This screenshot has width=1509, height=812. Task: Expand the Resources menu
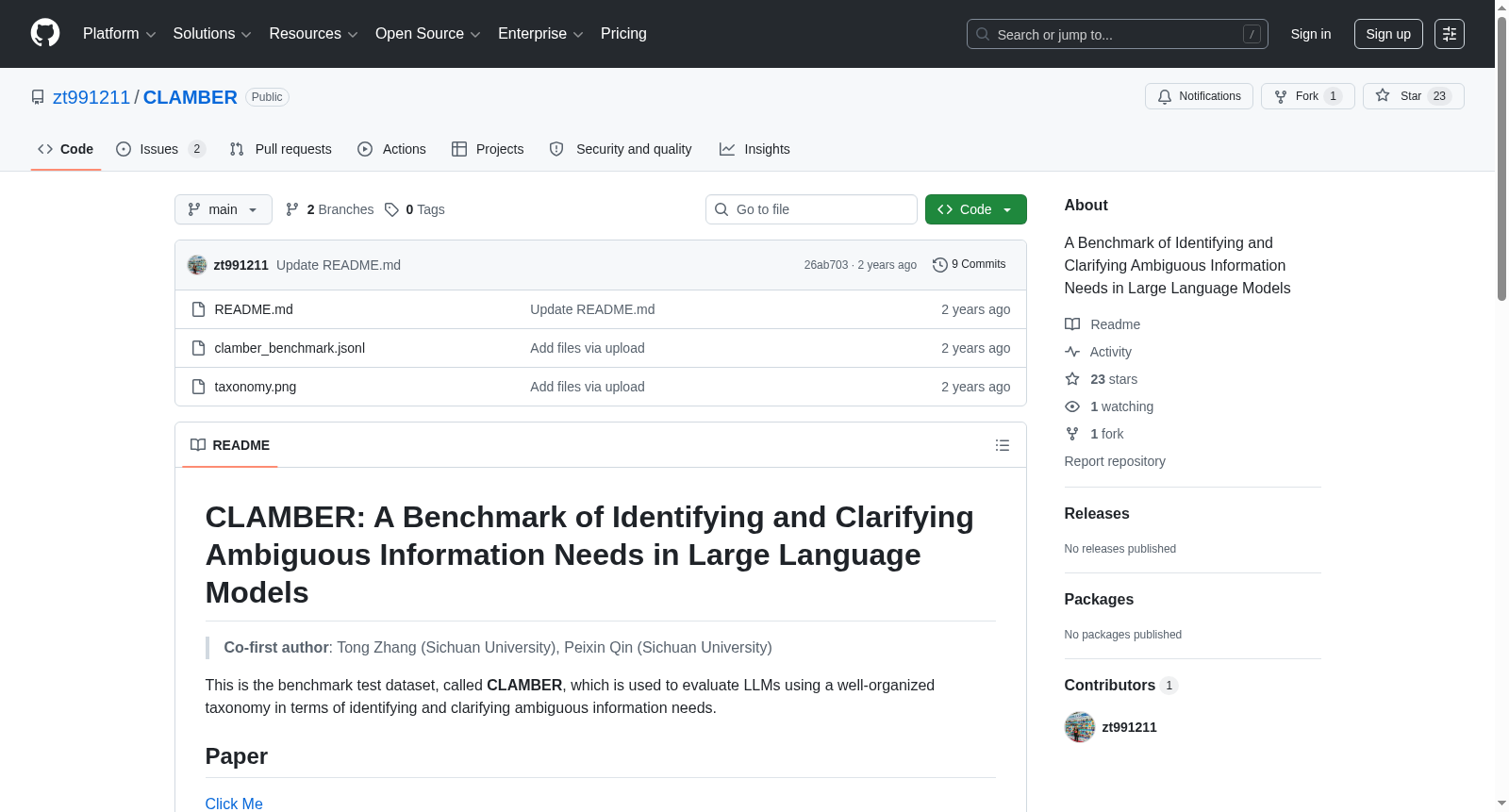313,34
